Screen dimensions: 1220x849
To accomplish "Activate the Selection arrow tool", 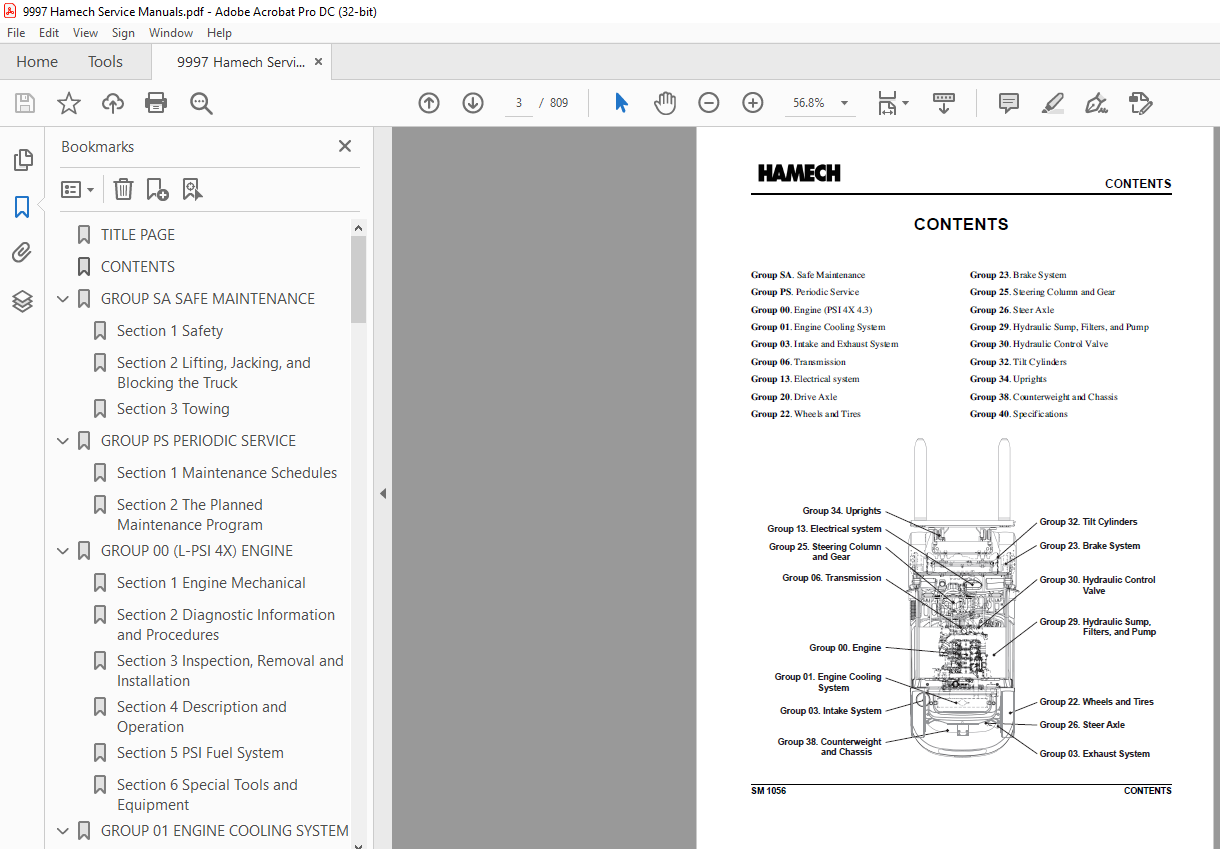I will pyautogui.click(x=621, y=103).
